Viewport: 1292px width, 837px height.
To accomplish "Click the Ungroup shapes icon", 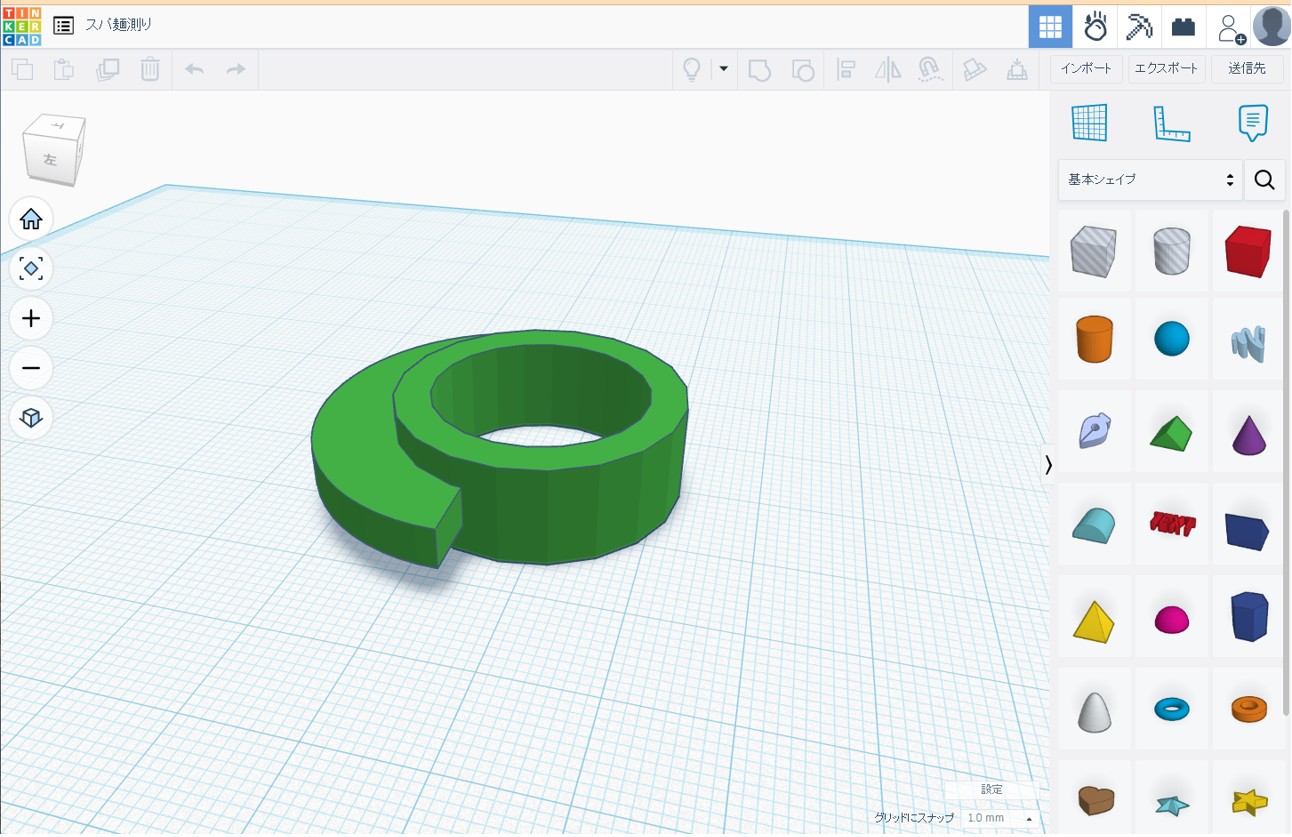I will 802,69.
